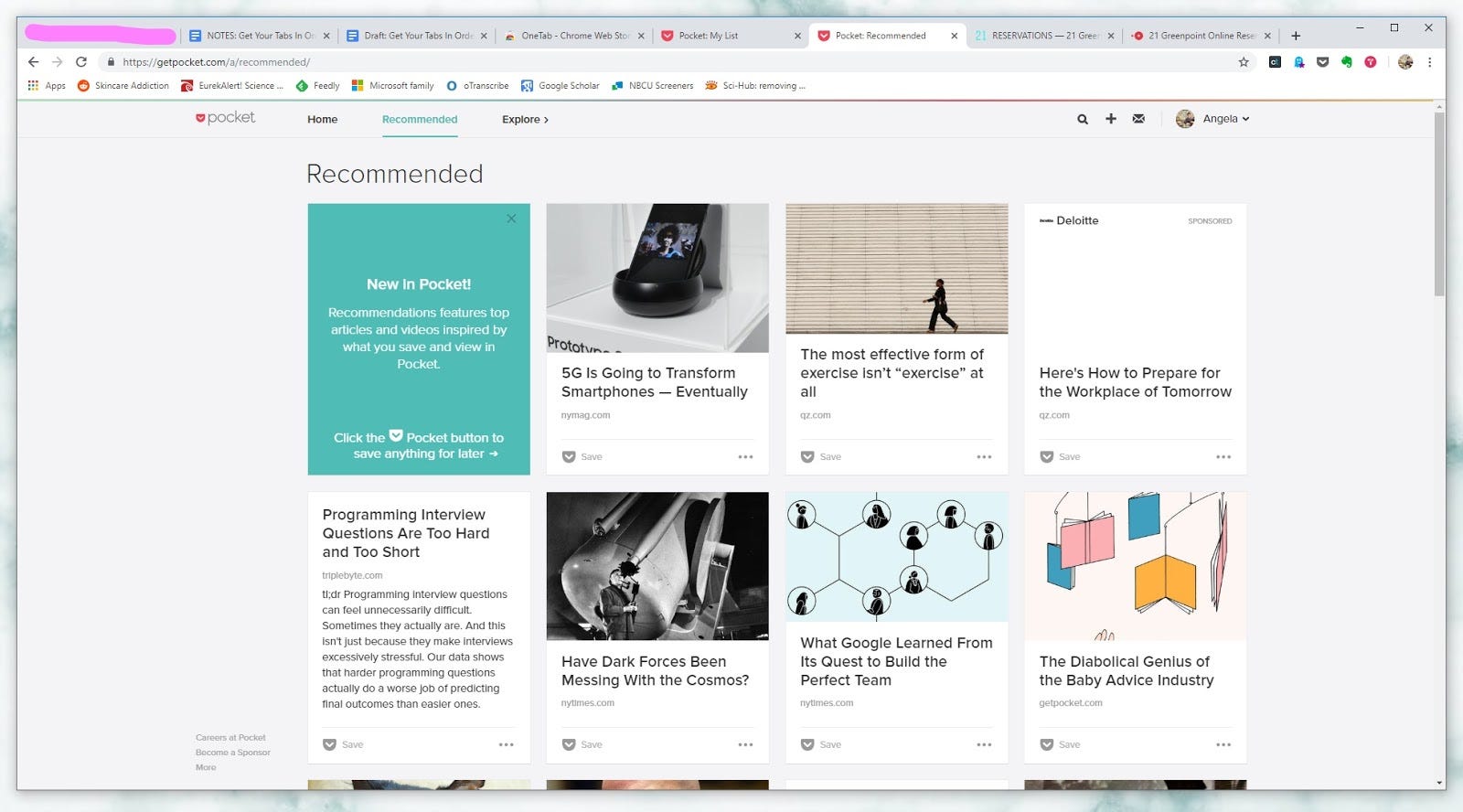Viewport: 1463px width, 812px height.
Task: Open the Apps bookmarks shortcut
Action: pos(47,86)
